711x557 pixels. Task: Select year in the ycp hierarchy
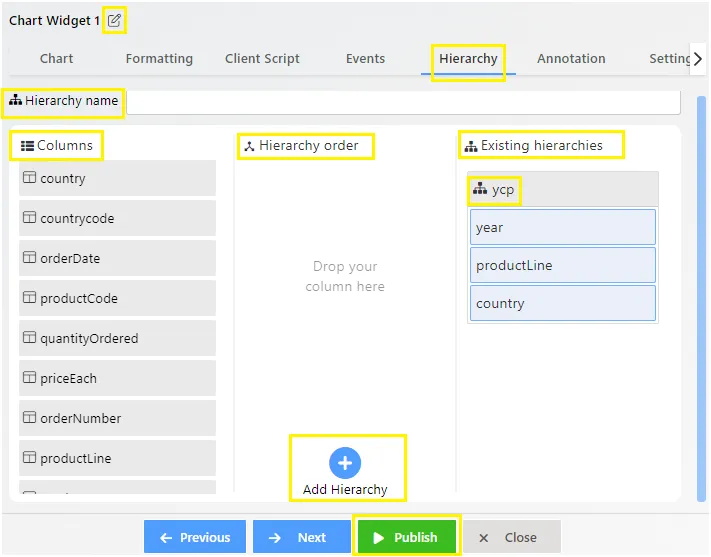pos(563,227)
